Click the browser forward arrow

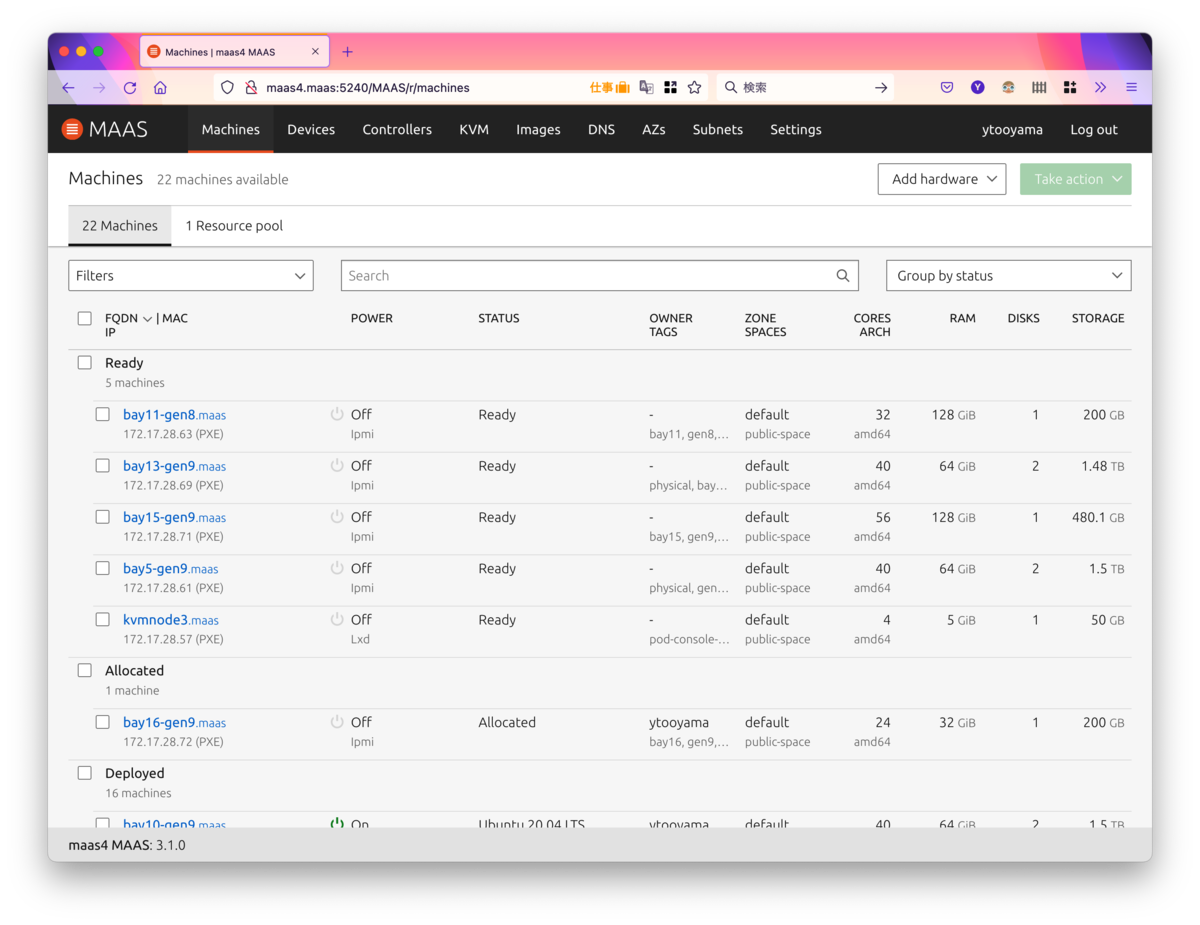[99, 88]
